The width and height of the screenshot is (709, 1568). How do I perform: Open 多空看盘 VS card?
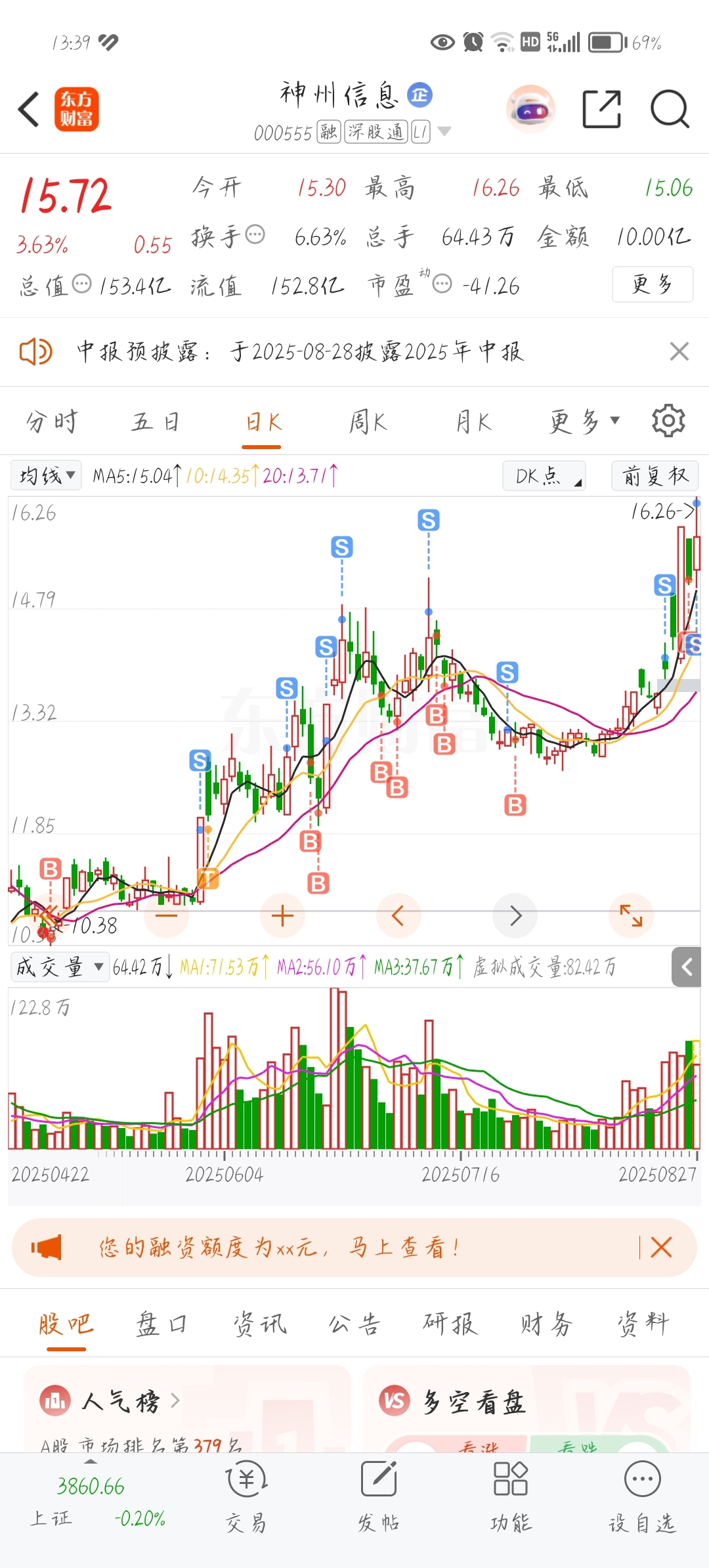point(526,1409)
